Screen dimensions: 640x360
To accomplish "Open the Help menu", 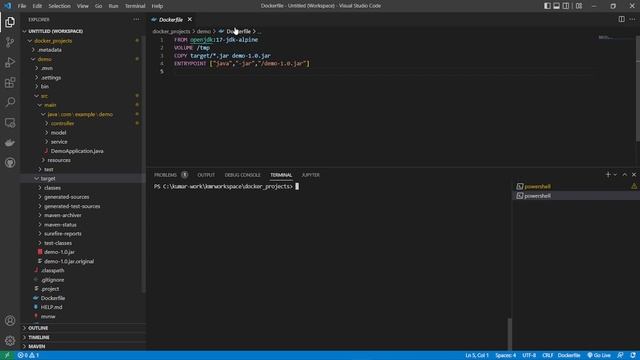I will 157,6.
